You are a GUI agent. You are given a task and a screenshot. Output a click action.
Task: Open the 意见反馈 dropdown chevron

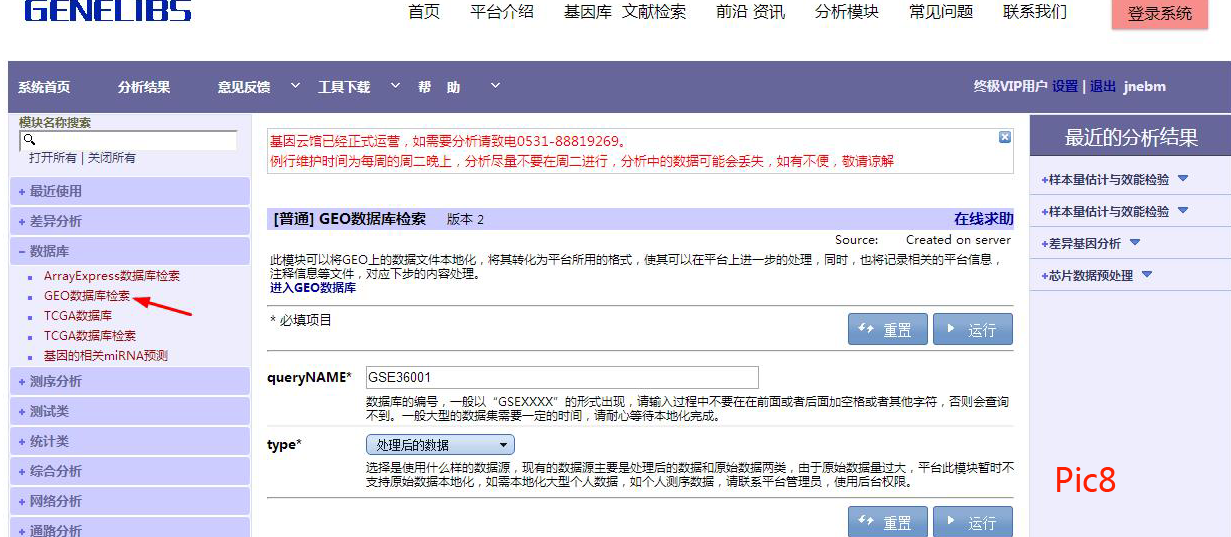coord(295,86)
